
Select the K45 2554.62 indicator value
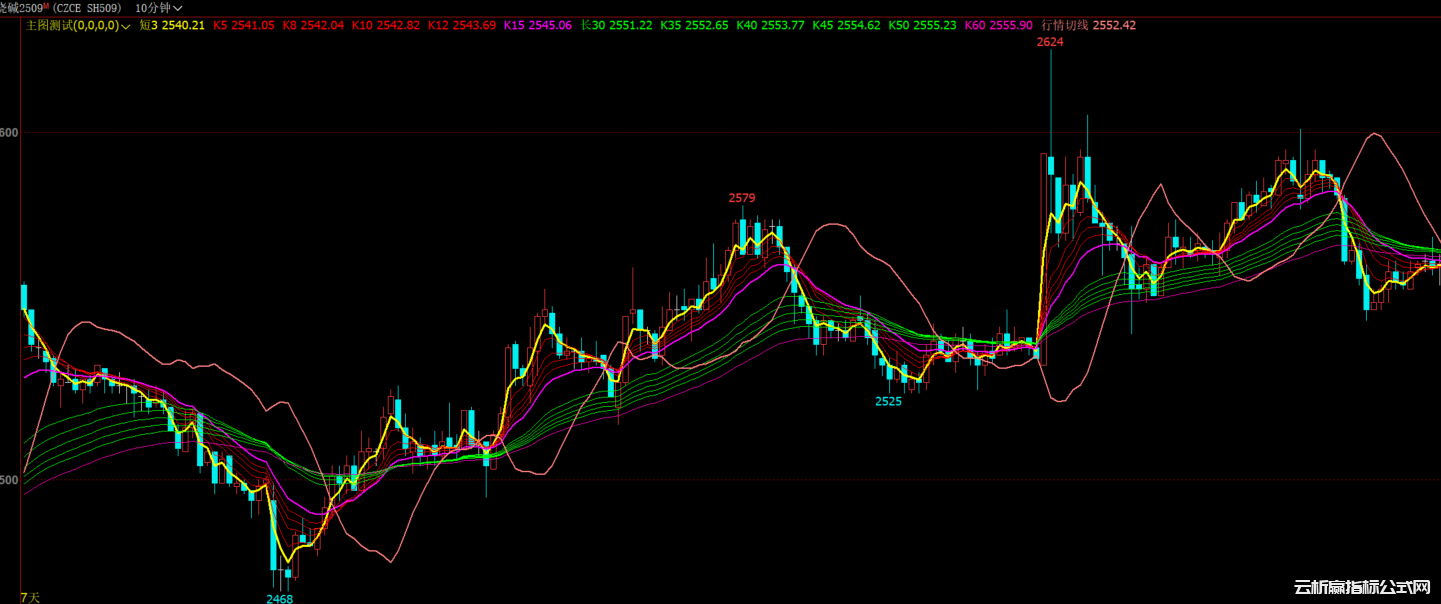tap(846, 25)
